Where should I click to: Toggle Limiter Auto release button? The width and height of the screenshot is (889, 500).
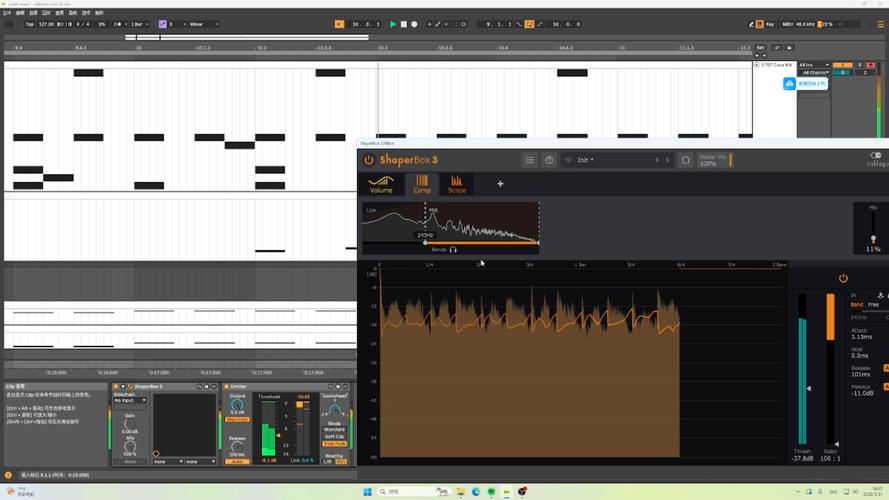point(237,461)
